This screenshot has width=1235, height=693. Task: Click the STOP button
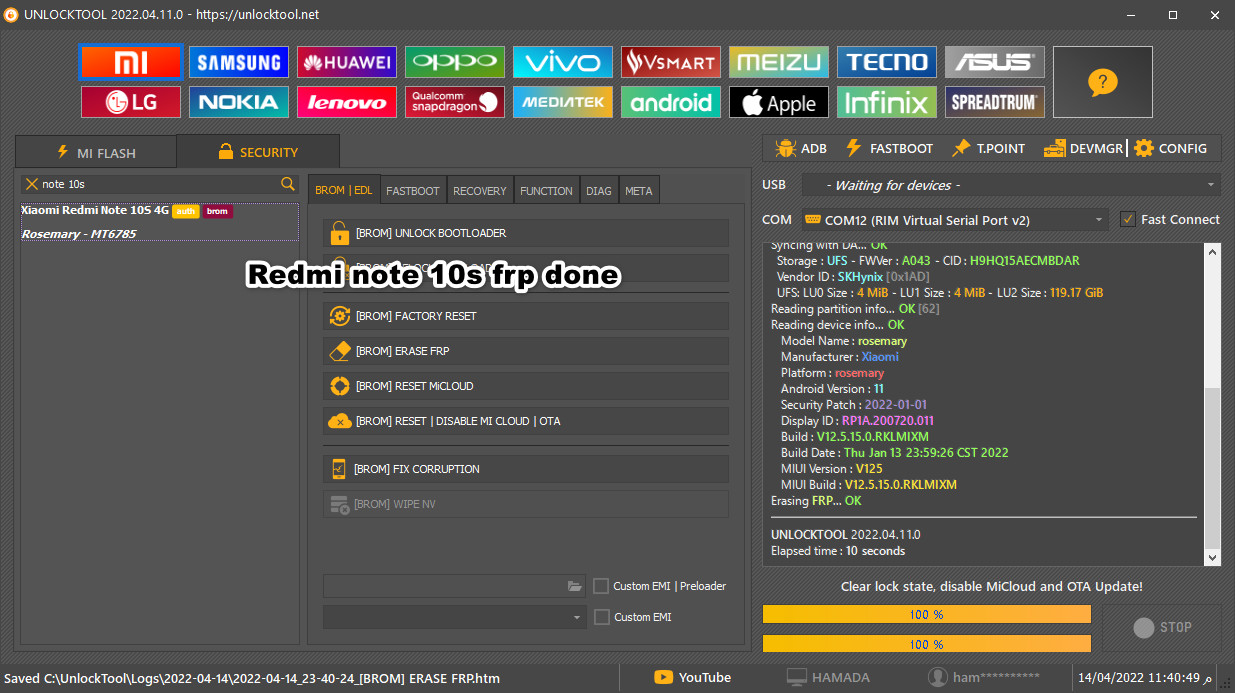tap(1162, 628)
